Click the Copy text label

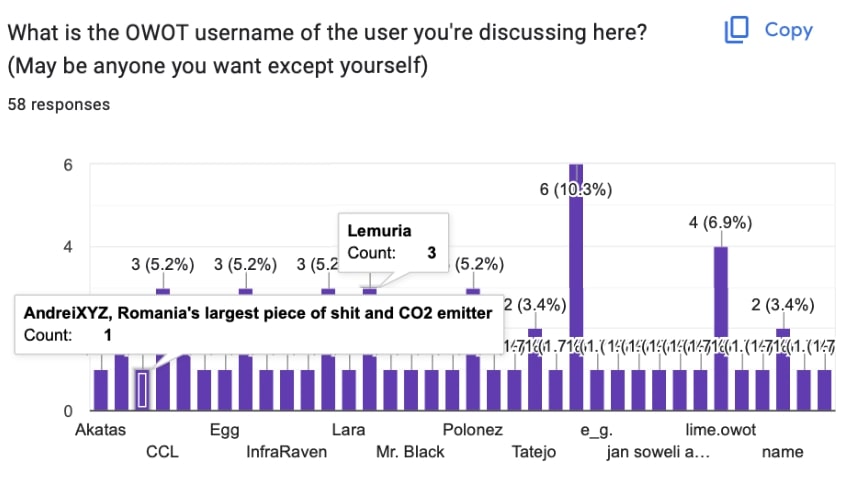[x=788, y=30]
